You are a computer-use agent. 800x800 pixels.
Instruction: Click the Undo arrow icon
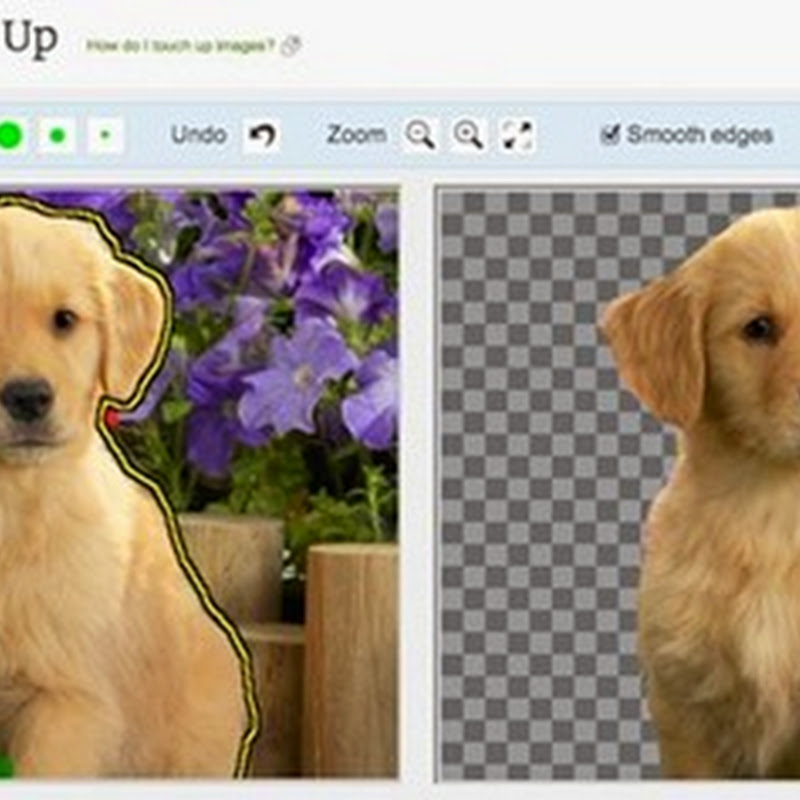(x=262, y=136)
